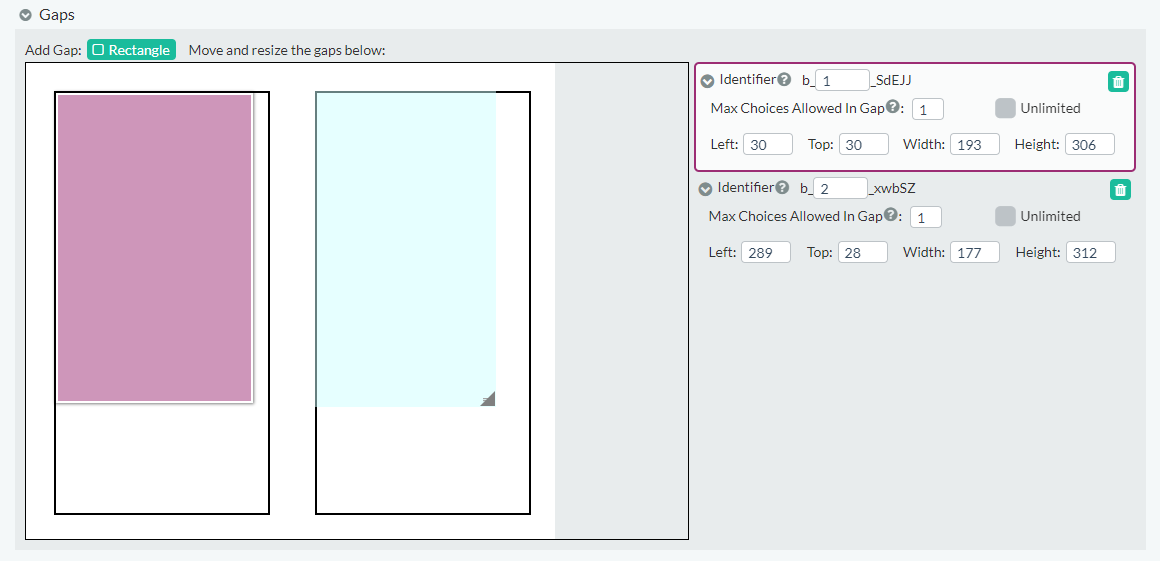Grab the resize handle of the cyan gap

[488, 399]
